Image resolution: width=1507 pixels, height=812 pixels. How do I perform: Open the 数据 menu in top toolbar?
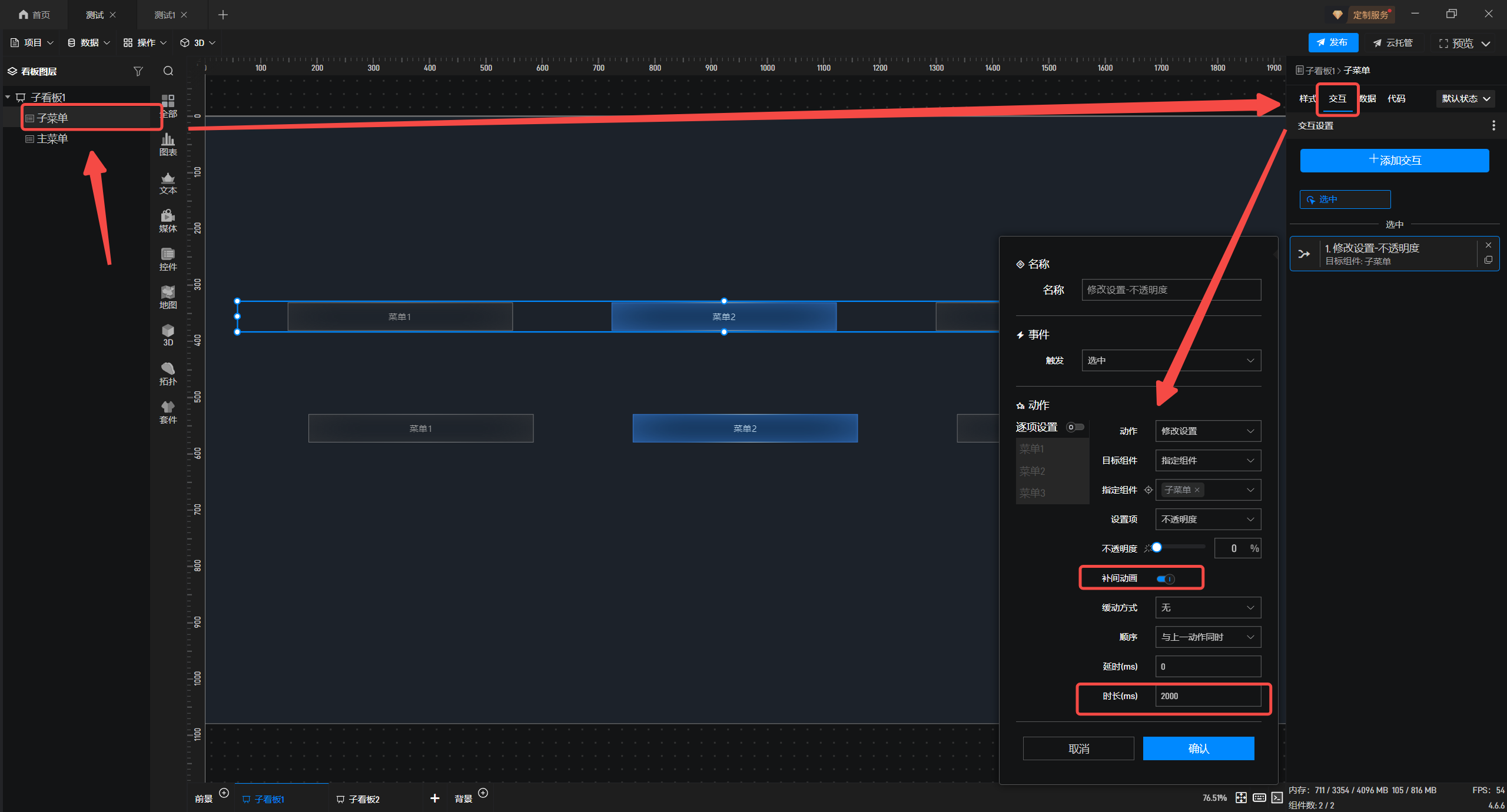point(88,42)
